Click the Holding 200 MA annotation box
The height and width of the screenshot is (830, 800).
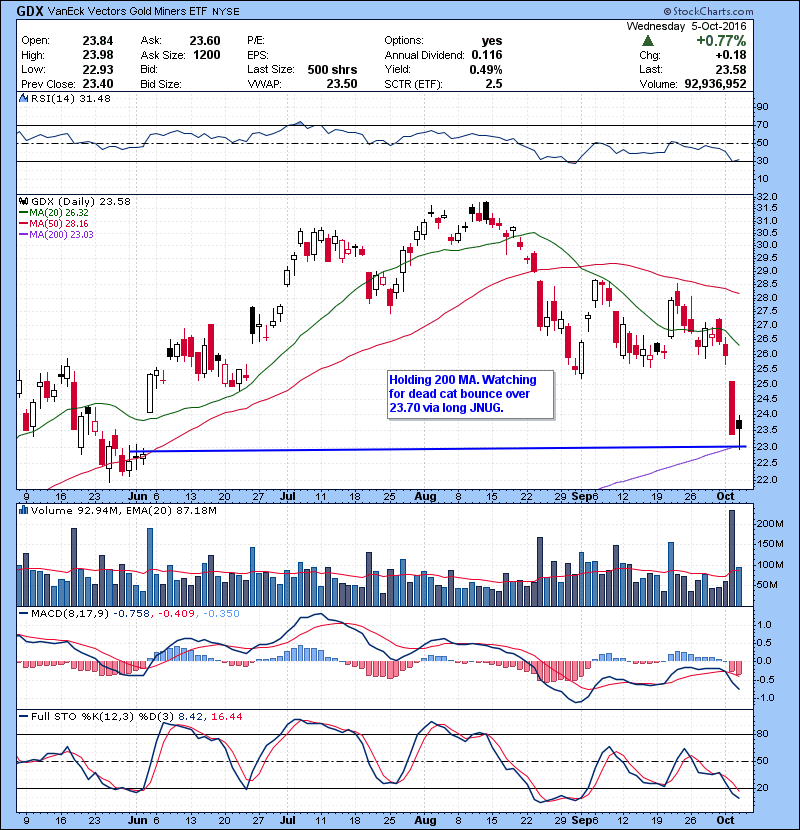tap(471, 394)
